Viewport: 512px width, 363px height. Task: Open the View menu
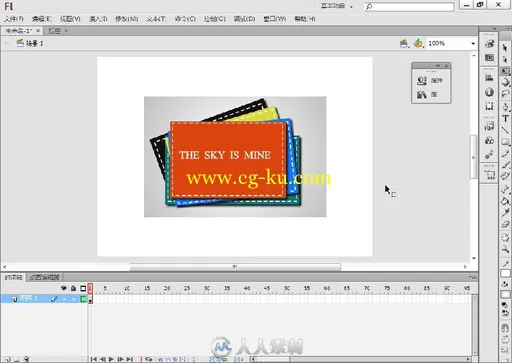[x=70, y=19]
